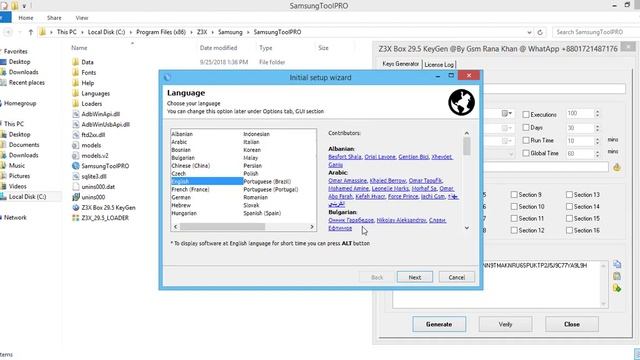640x360 pixels.
Task: Check the Section 12 checkbox
Action: click(514, 230)
